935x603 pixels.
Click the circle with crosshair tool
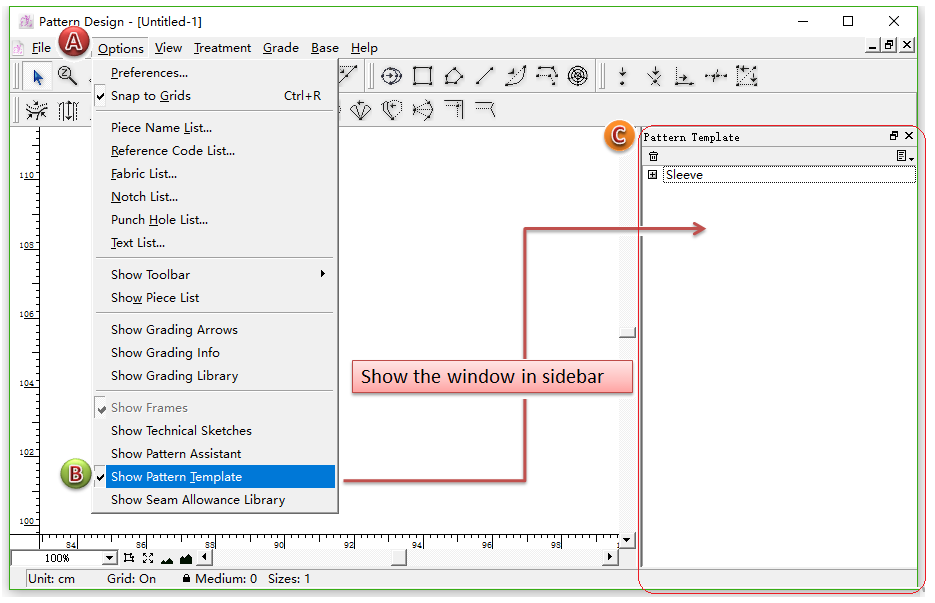[391, 76]
